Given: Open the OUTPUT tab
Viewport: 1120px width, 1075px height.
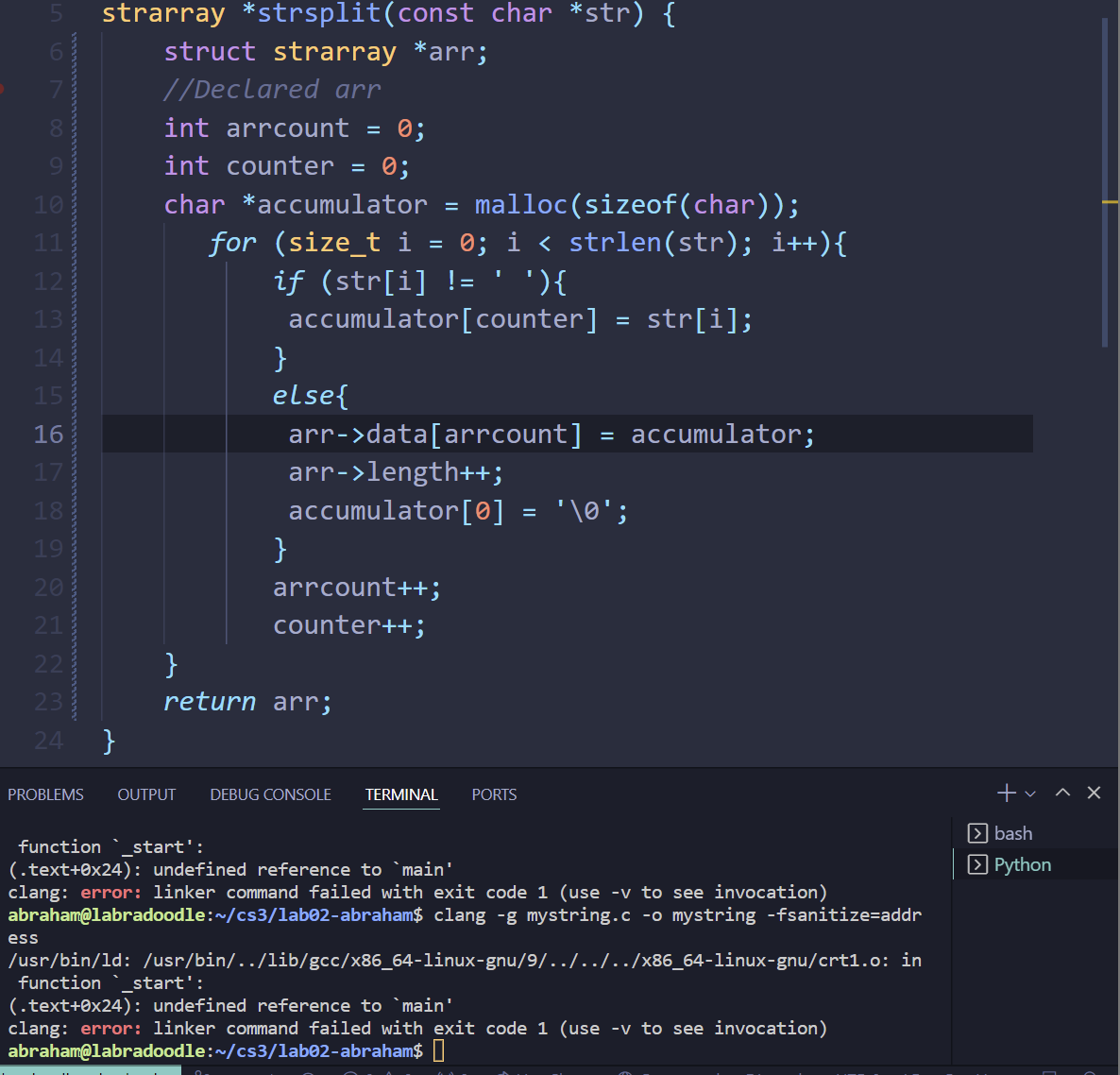Looking at the screenshot, I should click(146, 794).
